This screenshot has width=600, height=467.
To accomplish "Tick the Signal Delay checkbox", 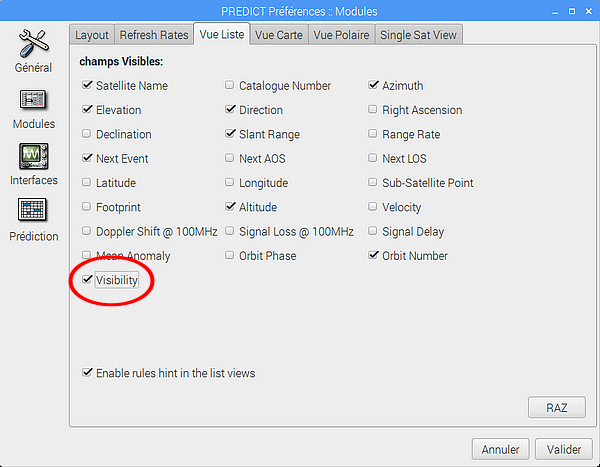I will [x=372, y=231].
